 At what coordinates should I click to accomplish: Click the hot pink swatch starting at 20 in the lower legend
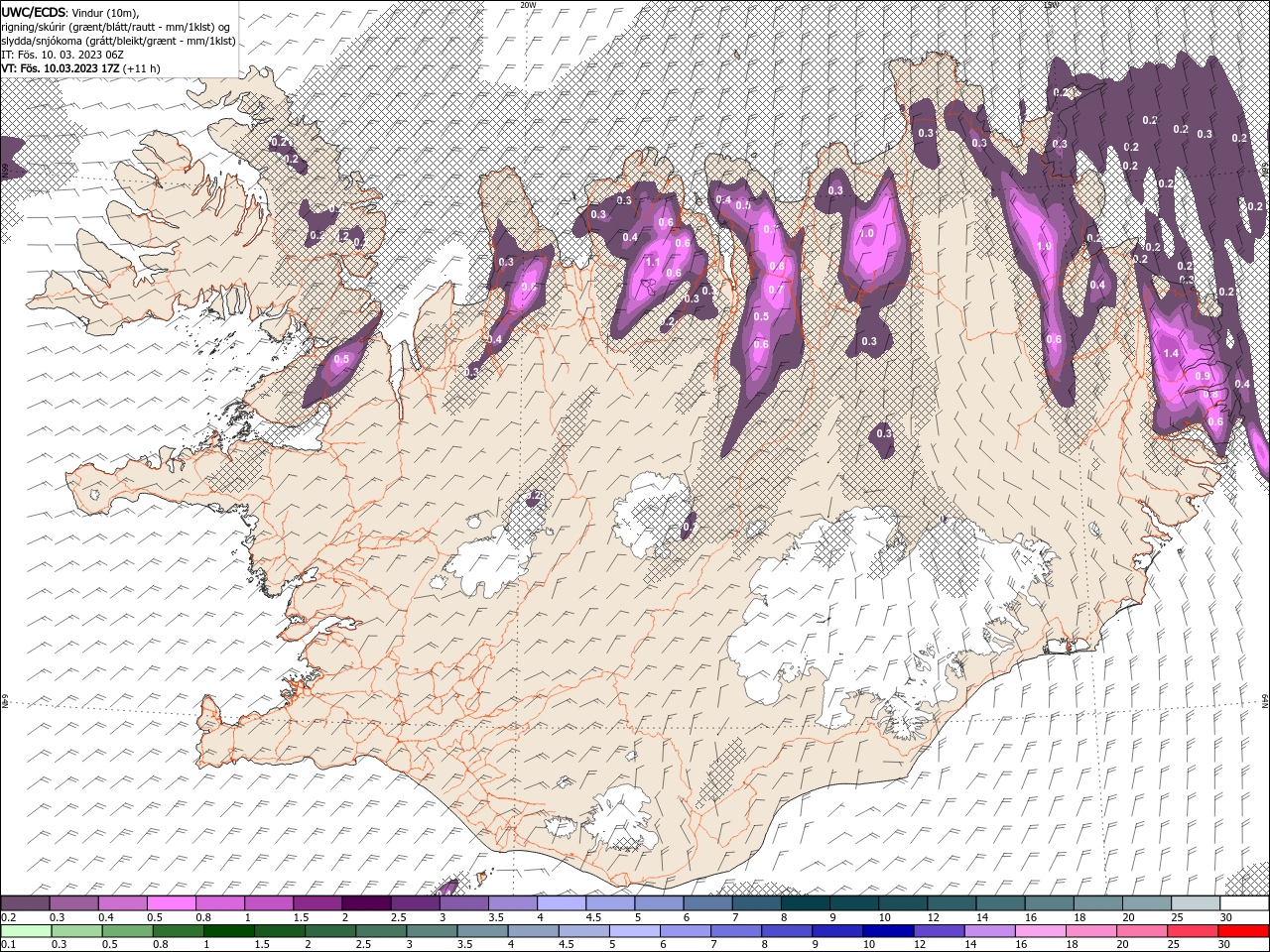point(1142,931)
